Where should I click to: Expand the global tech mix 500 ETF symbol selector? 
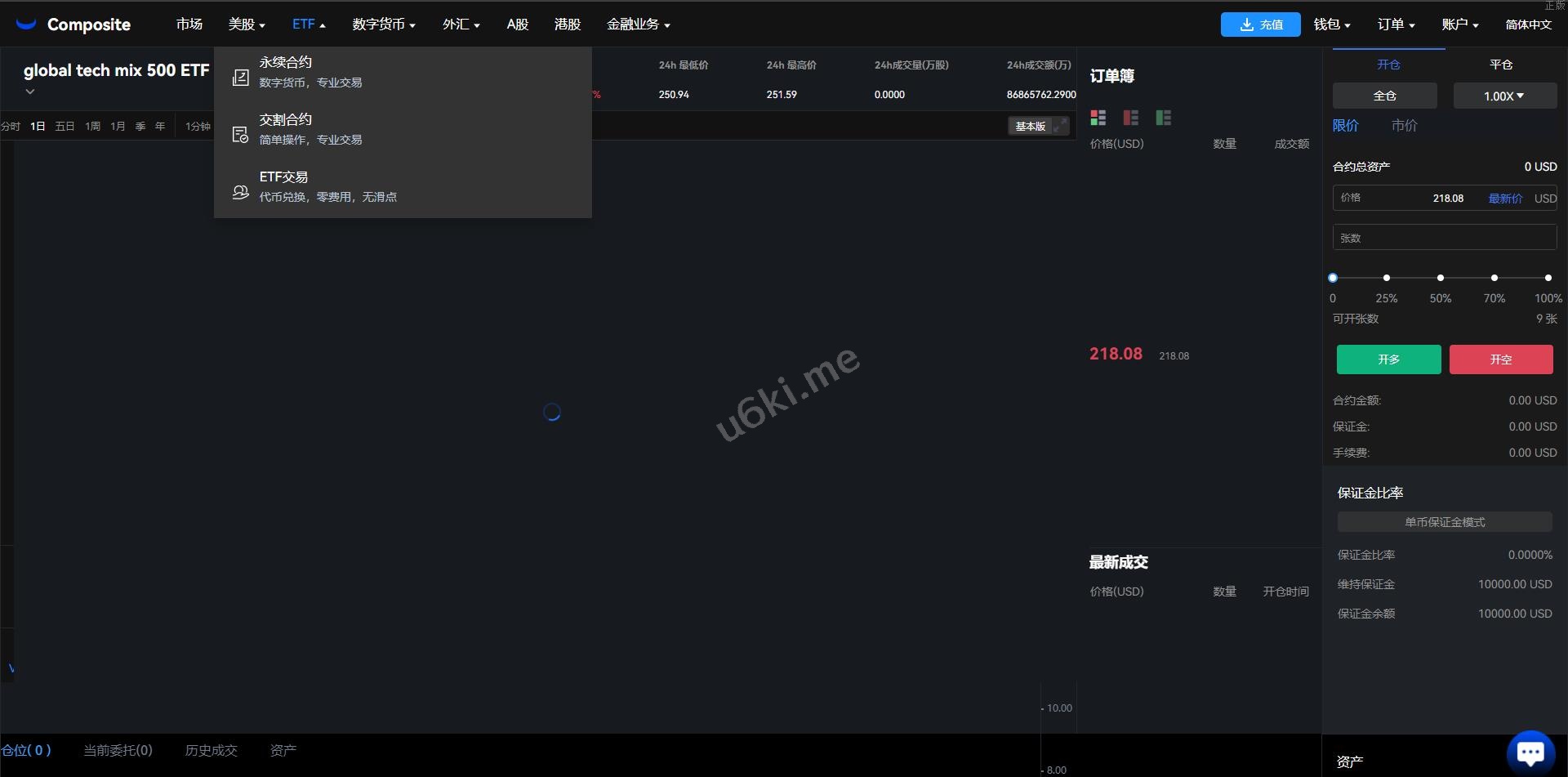point(29,91)
